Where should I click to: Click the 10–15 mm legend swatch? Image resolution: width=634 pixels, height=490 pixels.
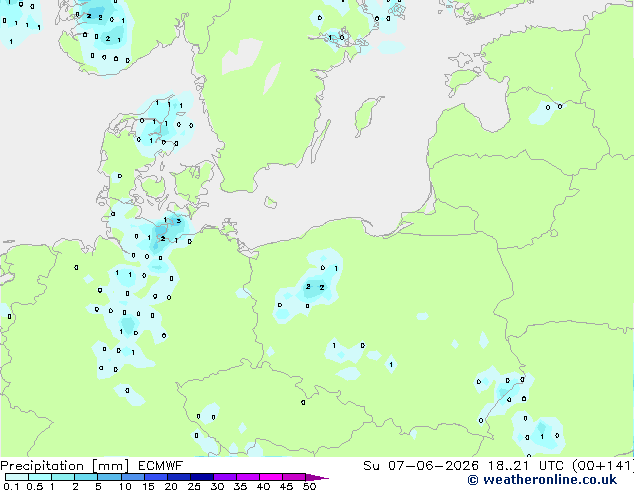(x=132, y=477)
